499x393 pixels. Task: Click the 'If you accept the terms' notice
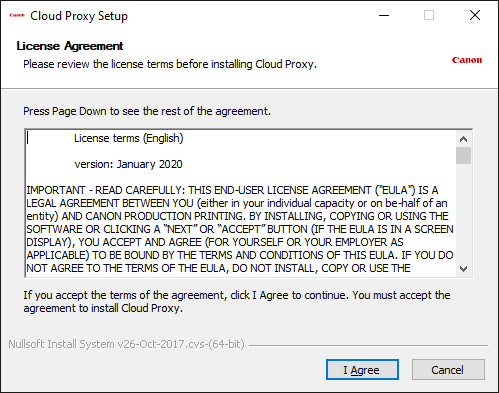(237, 302)
